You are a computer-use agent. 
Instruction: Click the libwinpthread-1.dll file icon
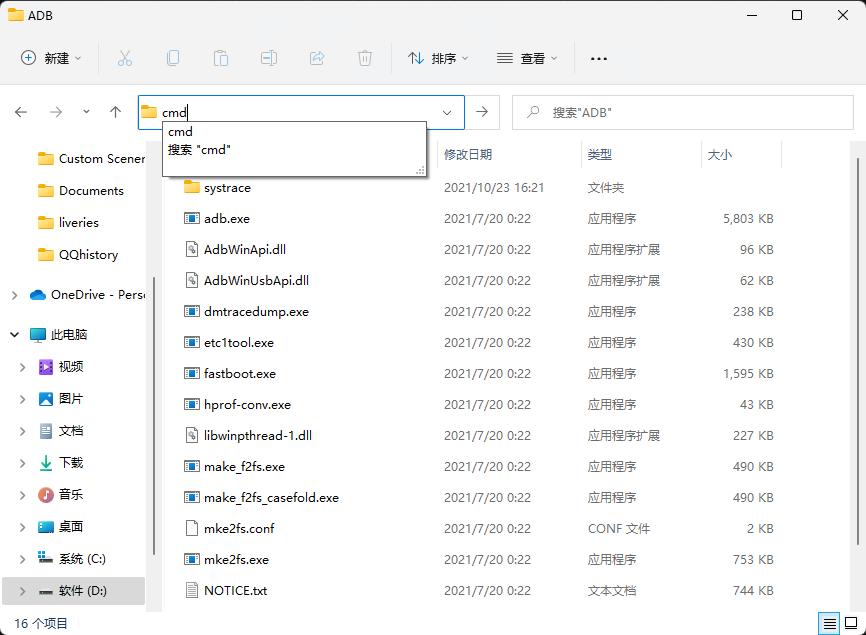pyautogui.click(x=192, y=435)
